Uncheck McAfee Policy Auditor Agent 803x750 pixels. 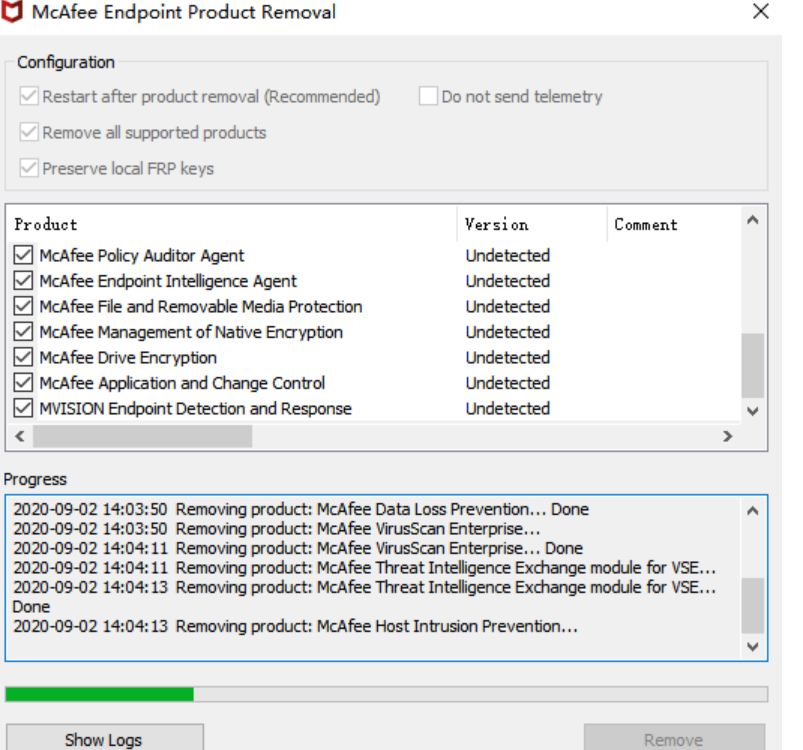tap(23, 255)
